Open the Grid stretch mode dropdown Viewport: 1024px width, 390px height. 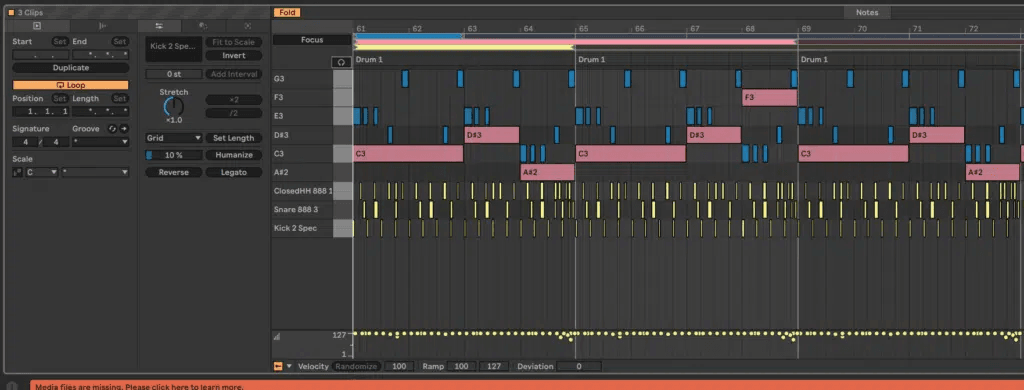click(x=174, y=138)
